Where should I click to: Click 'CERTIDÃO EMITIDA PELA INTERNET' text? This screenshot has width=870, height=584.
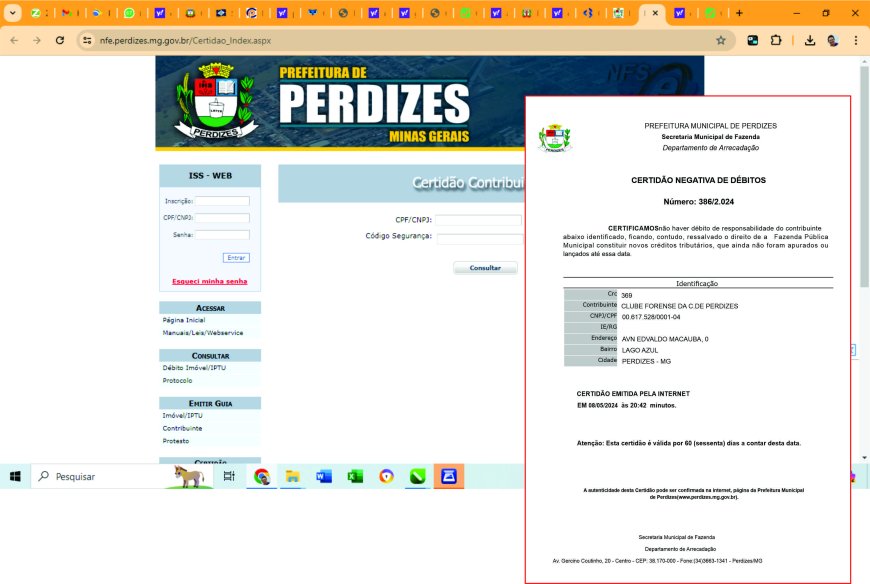[x=633, y=394]
